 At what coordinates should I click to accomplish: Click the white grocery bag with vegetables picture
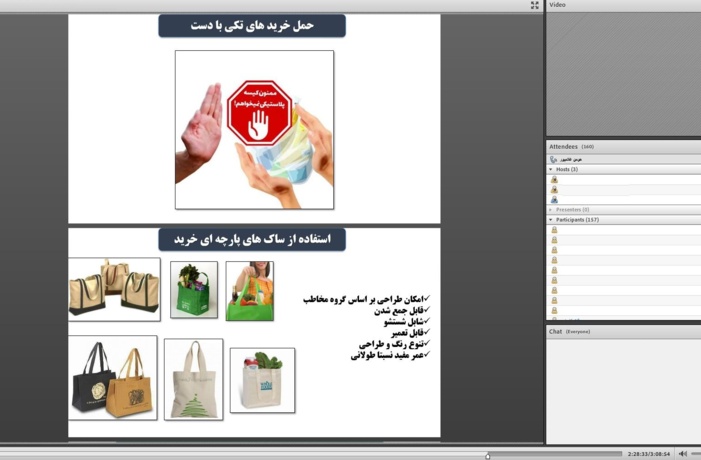[262, 380]
